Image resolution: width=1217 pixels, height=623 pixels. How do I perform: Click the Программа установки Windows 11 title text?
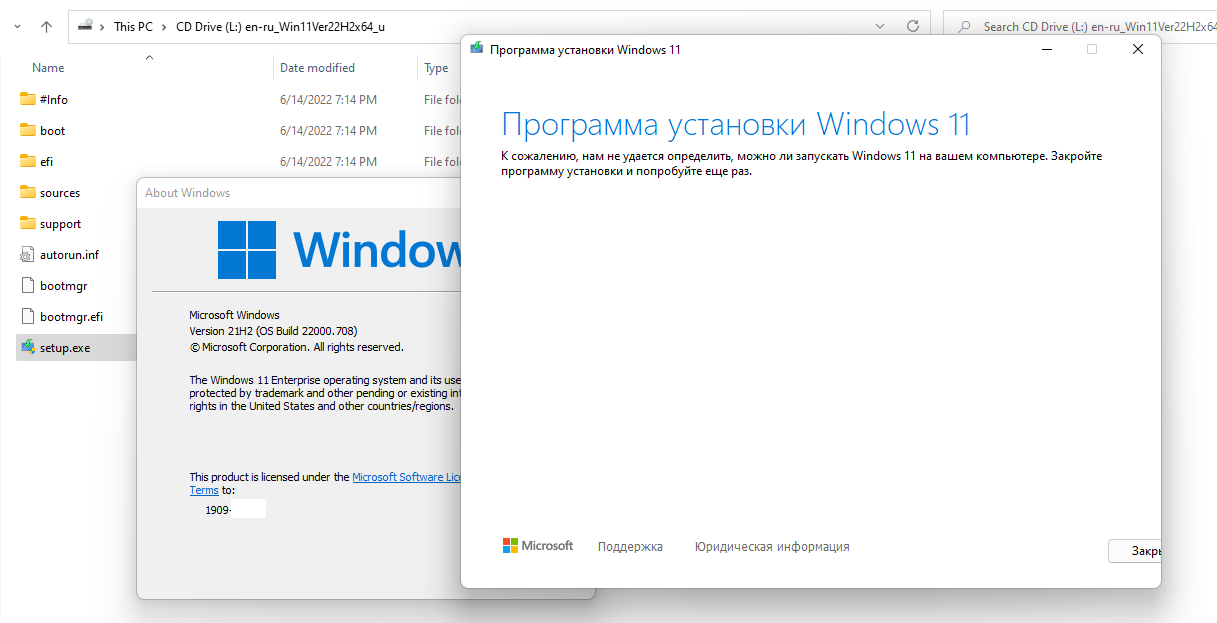585,49
